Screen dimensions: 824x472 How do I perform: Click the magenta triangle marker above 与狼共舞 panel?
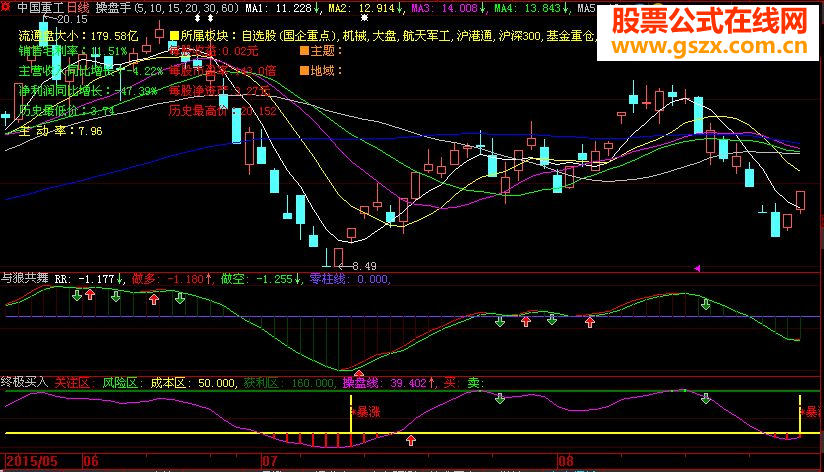(x=697, y=269)
